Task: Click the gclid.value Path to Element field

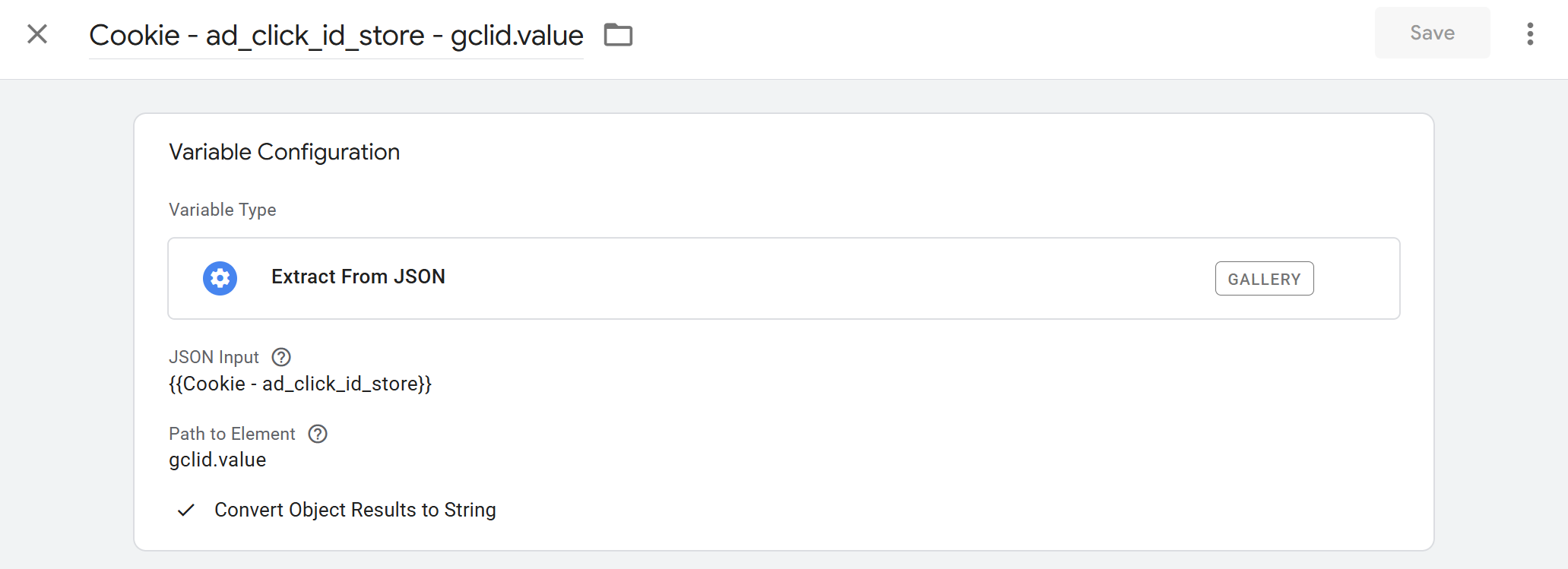Action: (x=217, y=460)
